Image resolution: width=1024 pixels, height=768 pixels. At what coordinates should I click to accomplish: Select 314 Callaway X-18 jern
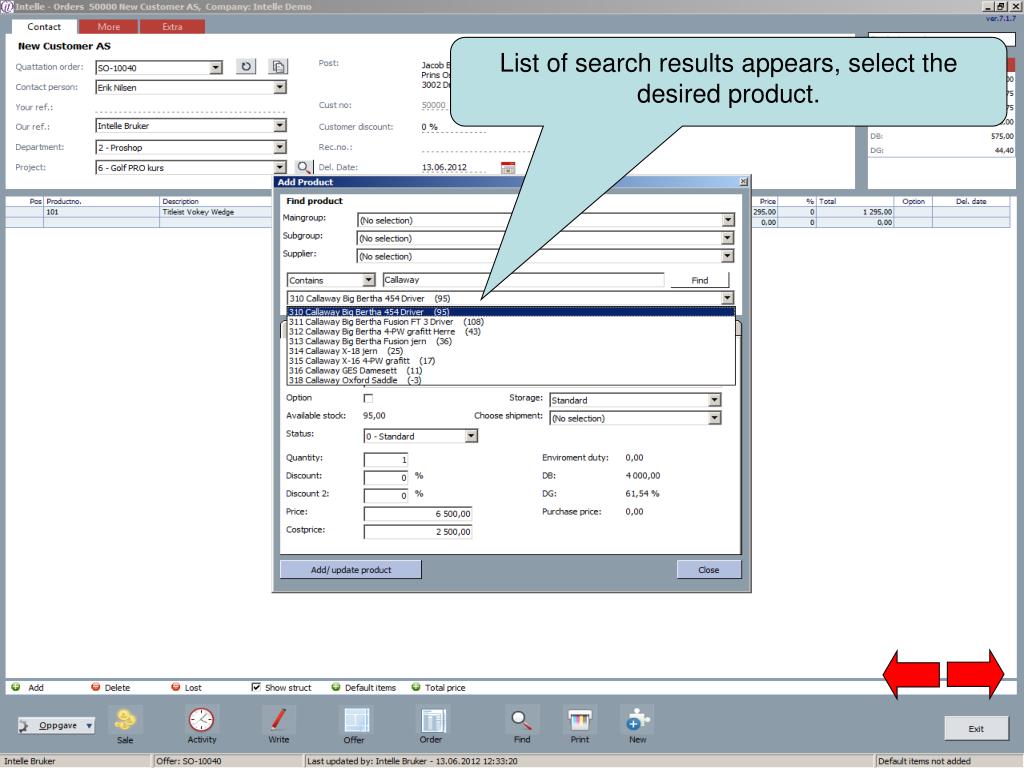(x=511, y=351)
